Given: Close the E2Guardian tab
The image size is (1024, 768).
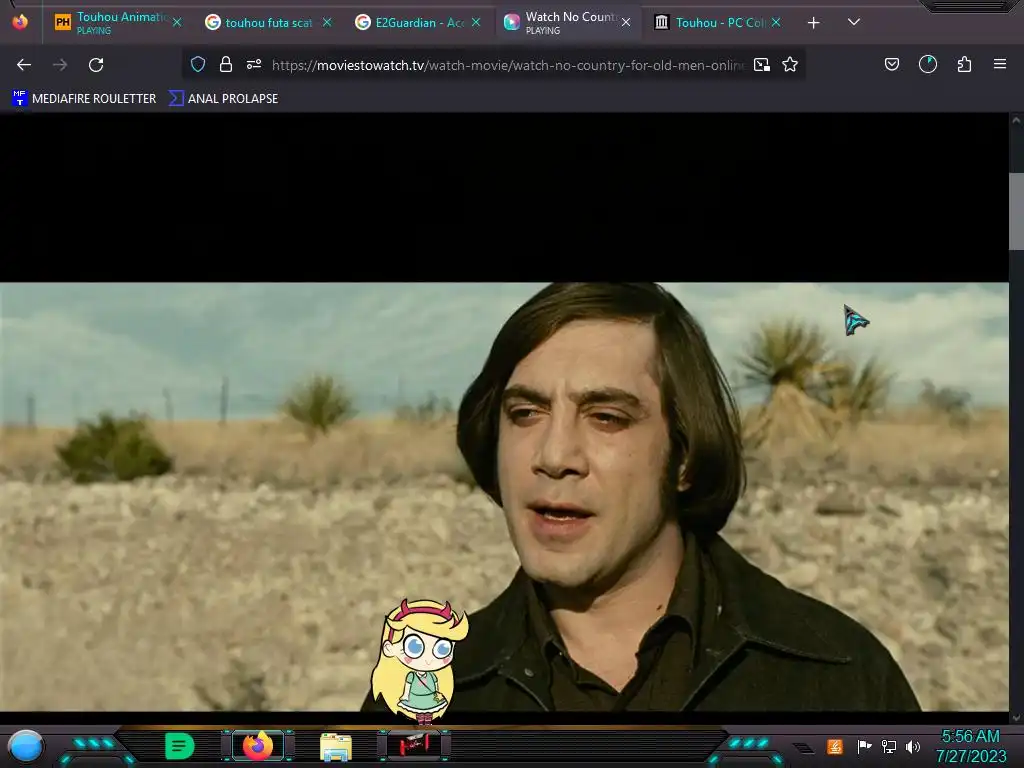Looking at the screenshot, I should coord(476,23).
